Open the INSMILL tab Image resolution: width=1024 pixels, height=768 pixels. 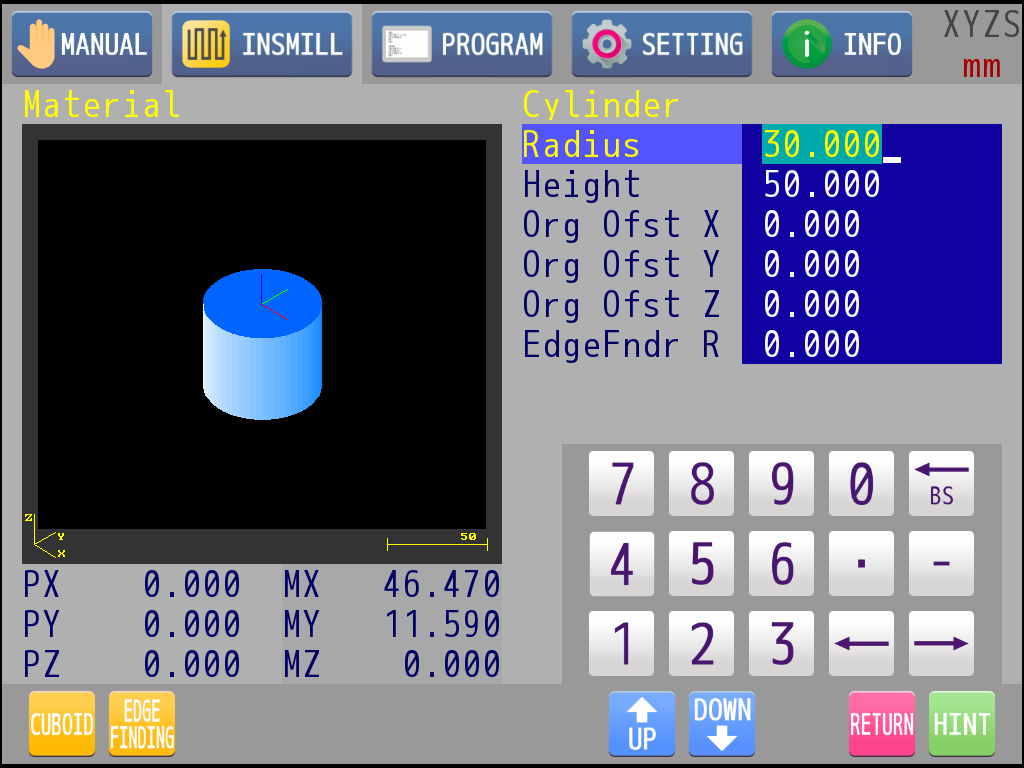tap(262, 45)
